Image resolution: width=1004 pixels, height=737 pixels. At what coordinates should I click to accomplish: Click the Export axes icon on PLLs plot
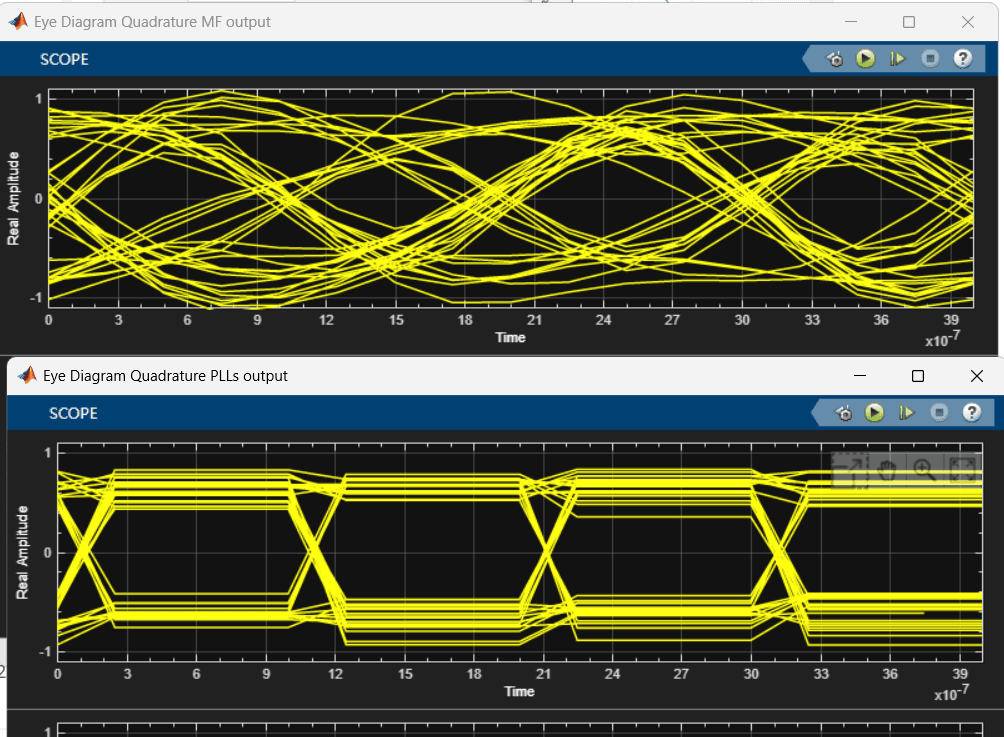[849, 470]
